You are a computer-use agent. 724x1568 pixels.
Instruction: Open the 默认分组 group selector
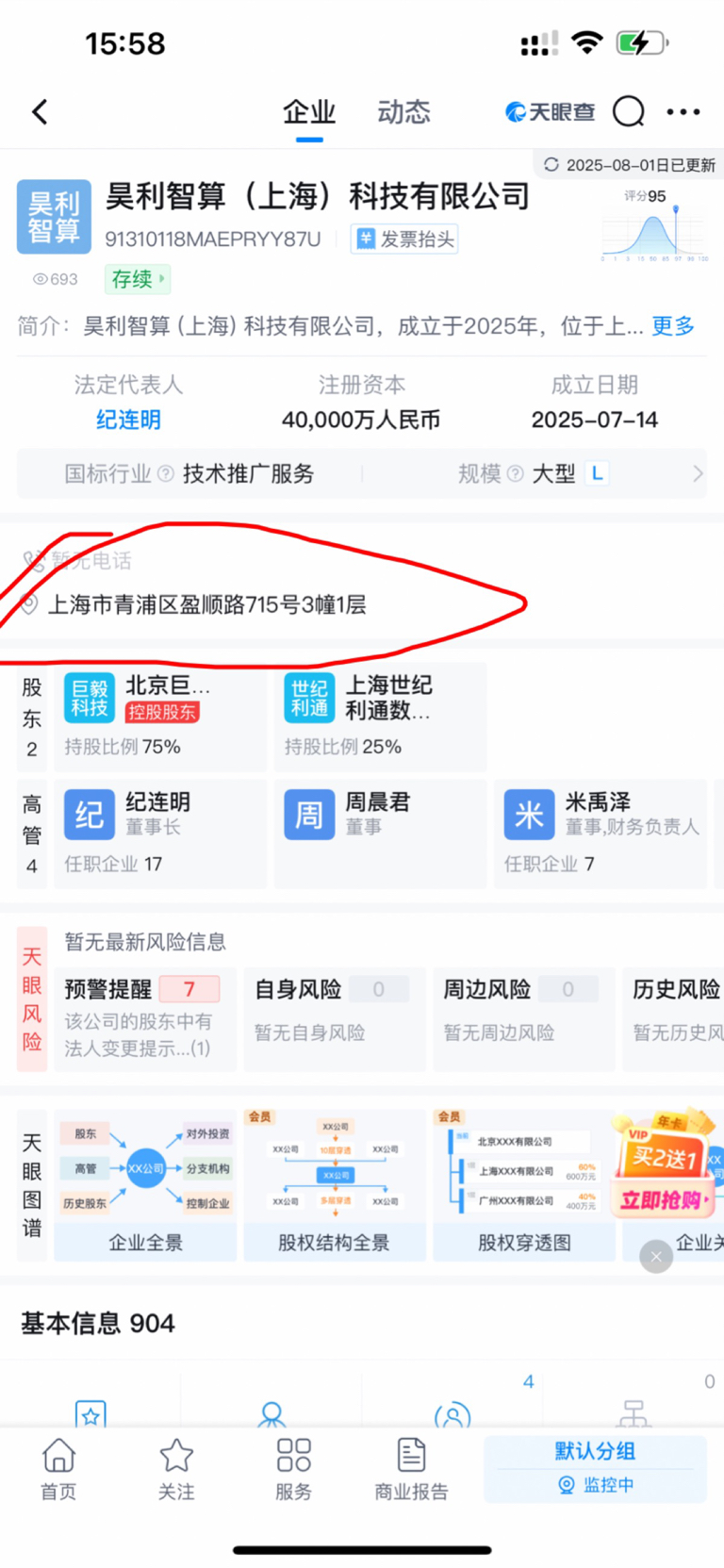pos(595,1451)
